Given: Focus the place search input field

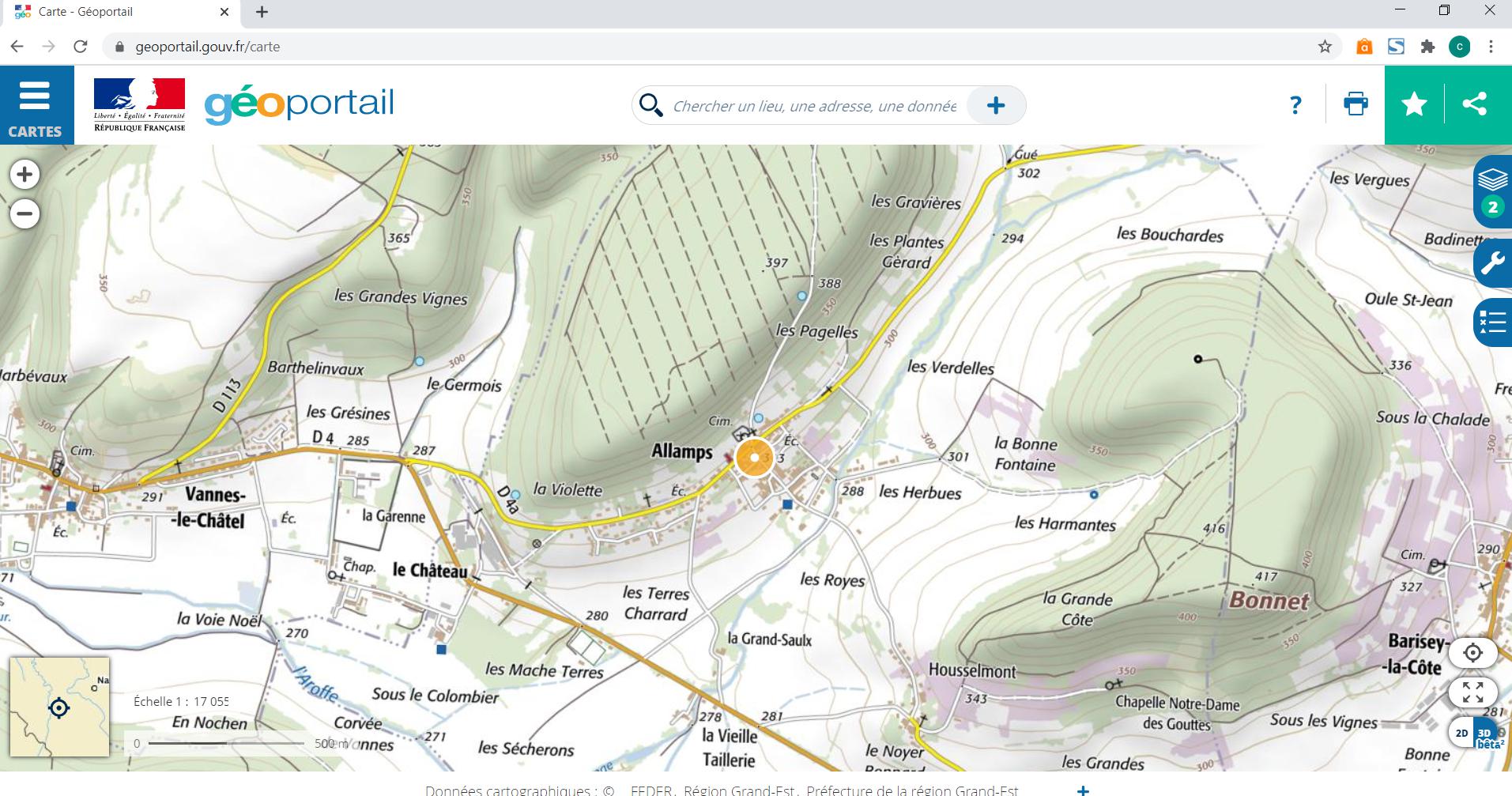Looking at the screenshot, I should [814, 106].
